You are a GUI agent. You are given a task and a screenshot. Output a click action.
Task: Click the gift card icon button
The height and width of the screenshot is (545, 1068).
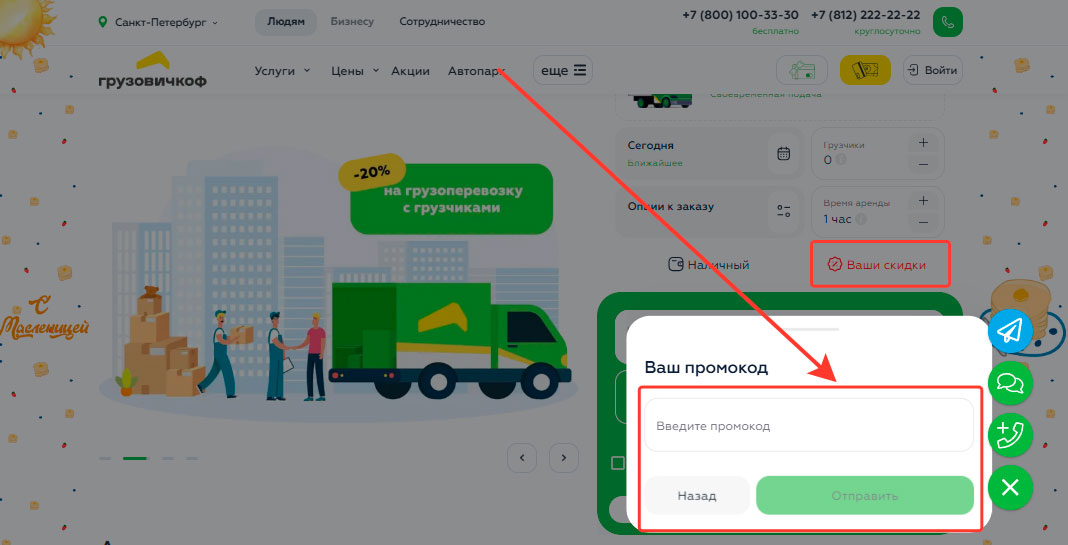pyautogui.click(x=802, y=70)
